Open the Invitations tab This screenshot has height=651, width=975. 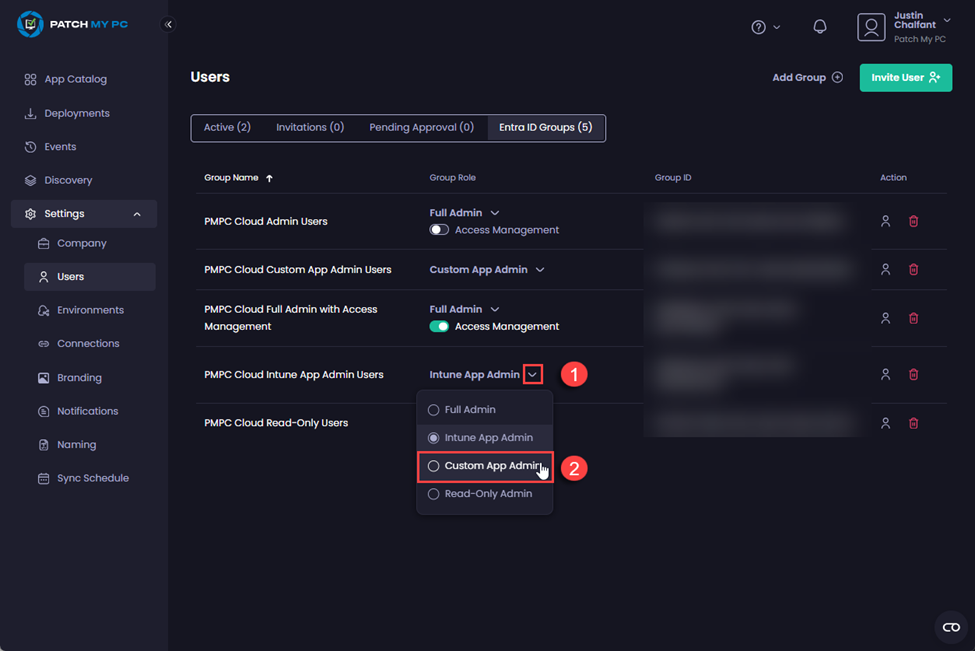(x=310, y=127)
